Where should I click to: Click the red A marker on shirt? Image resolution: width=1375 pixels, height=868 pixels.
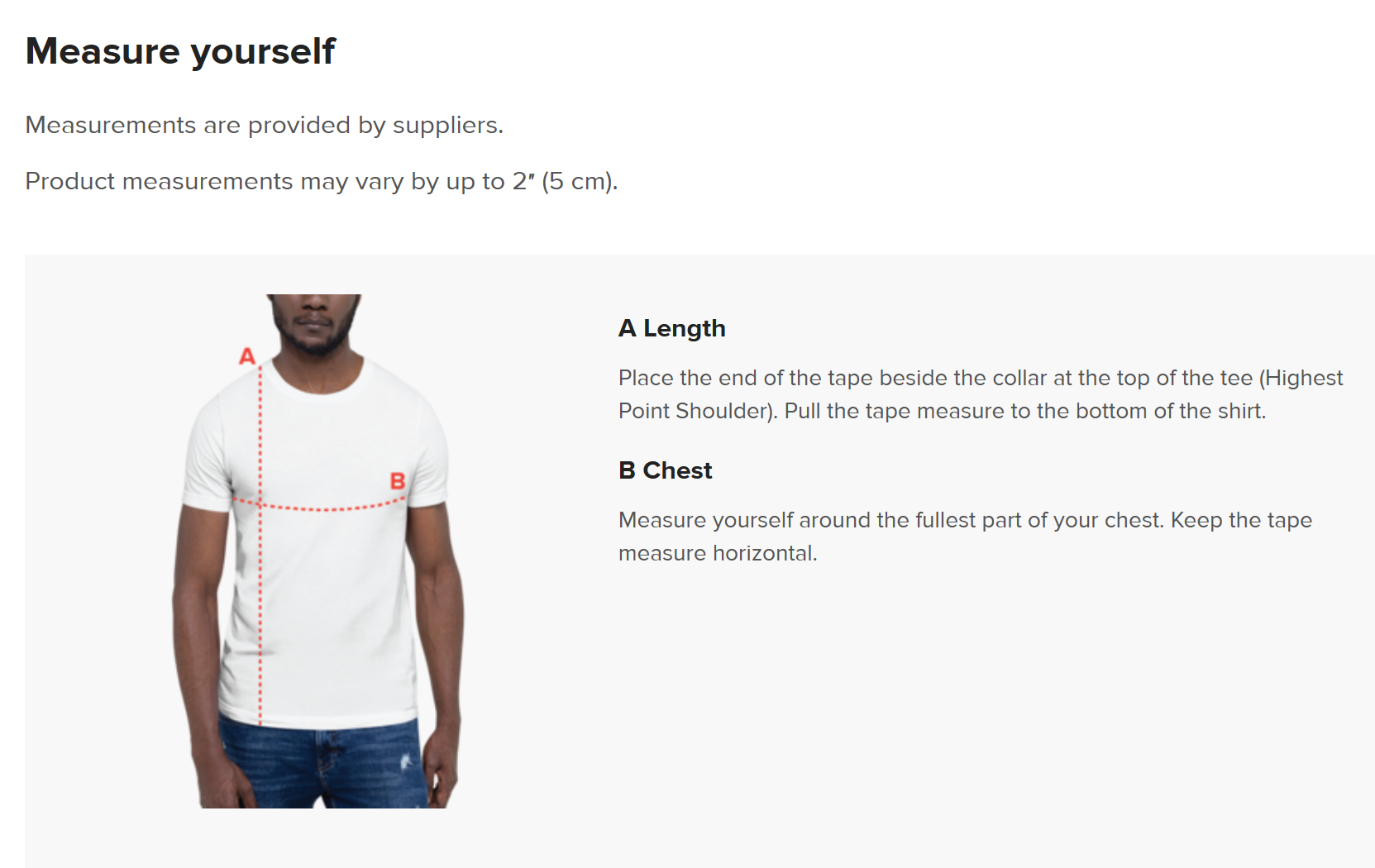pos(247,356)
